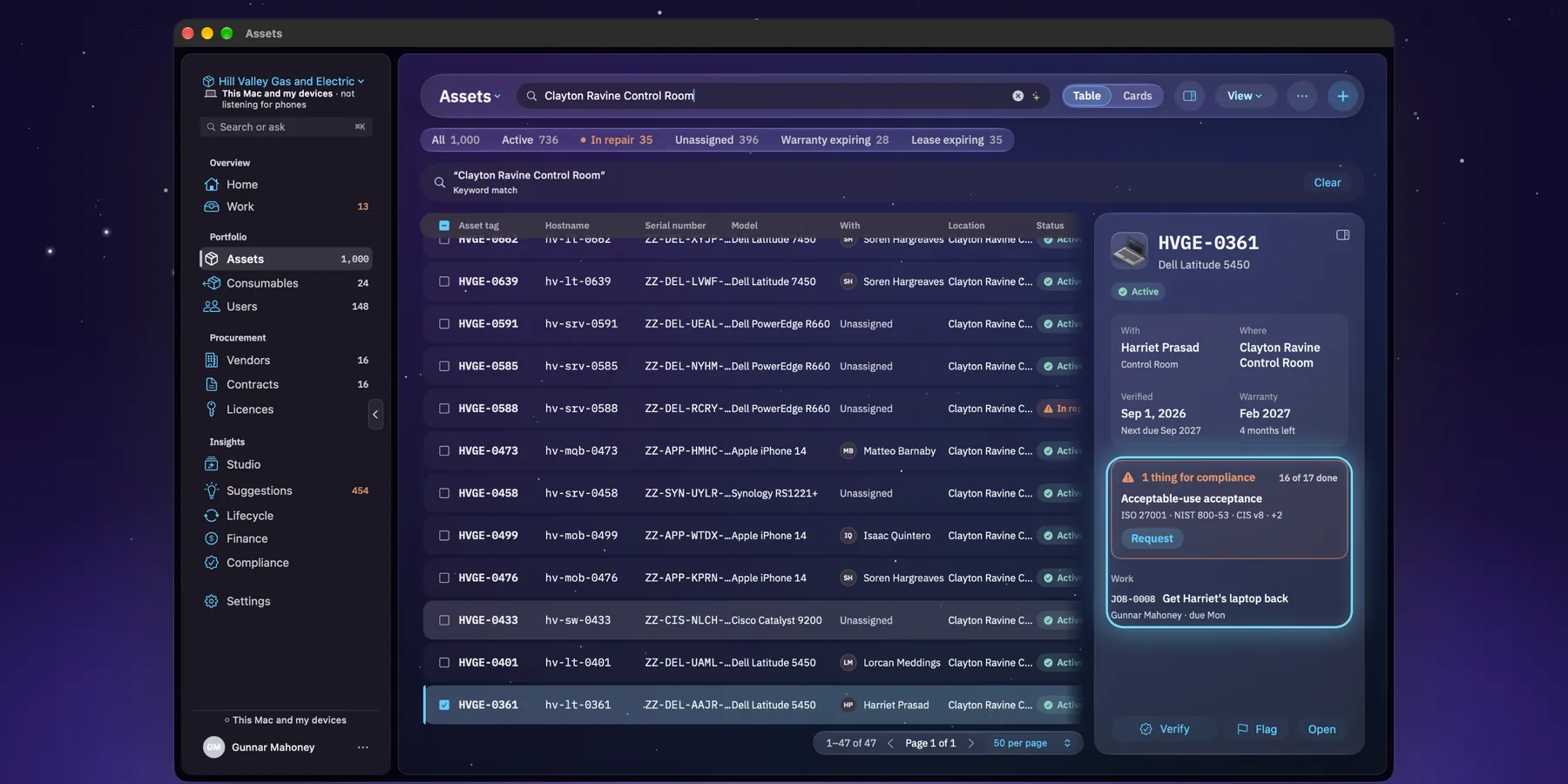Open Home in the sidebar

tap(287, 185)
